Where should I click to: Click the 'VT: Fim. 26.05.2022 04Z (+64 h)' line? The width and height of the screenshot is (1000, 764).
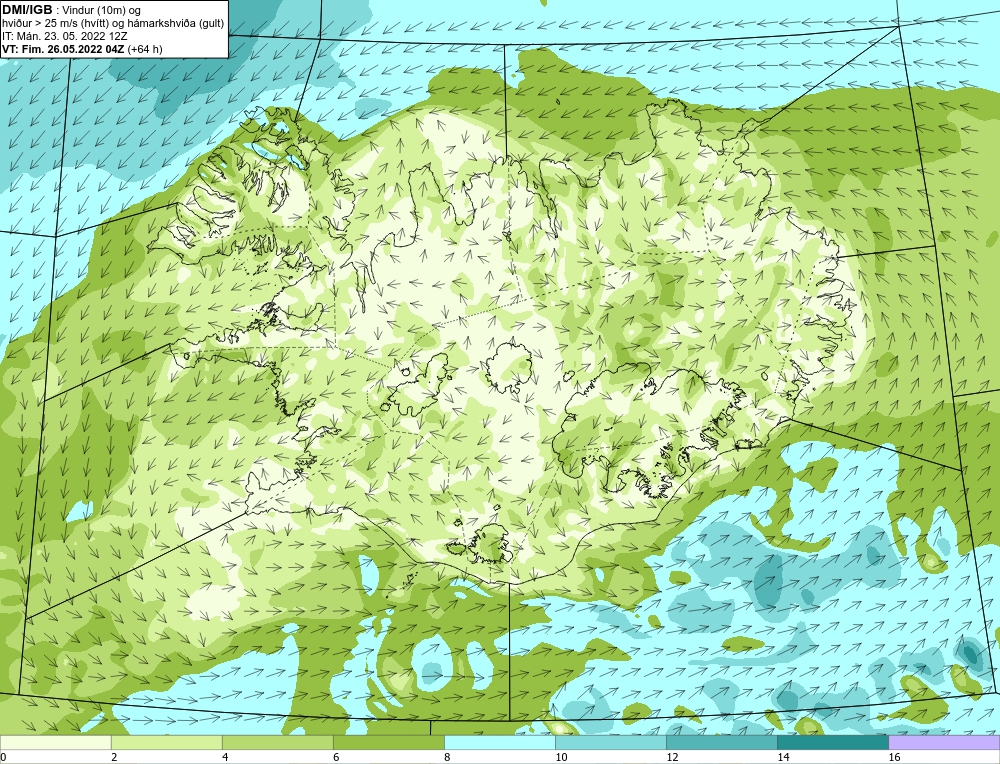pyautogui.click(x=82, y=48)
